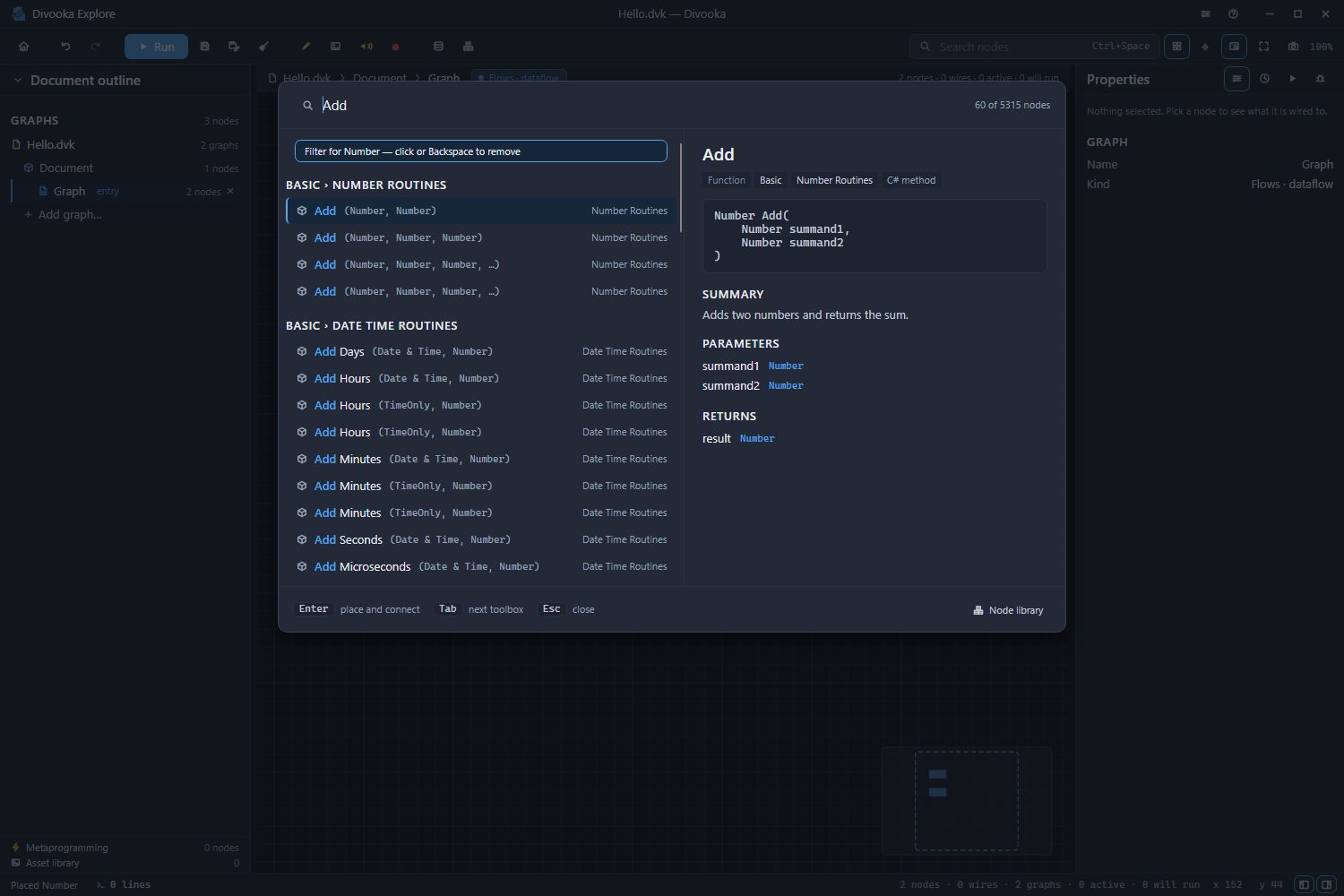
Task: Select the pencil edit tool
Action: 306,47
